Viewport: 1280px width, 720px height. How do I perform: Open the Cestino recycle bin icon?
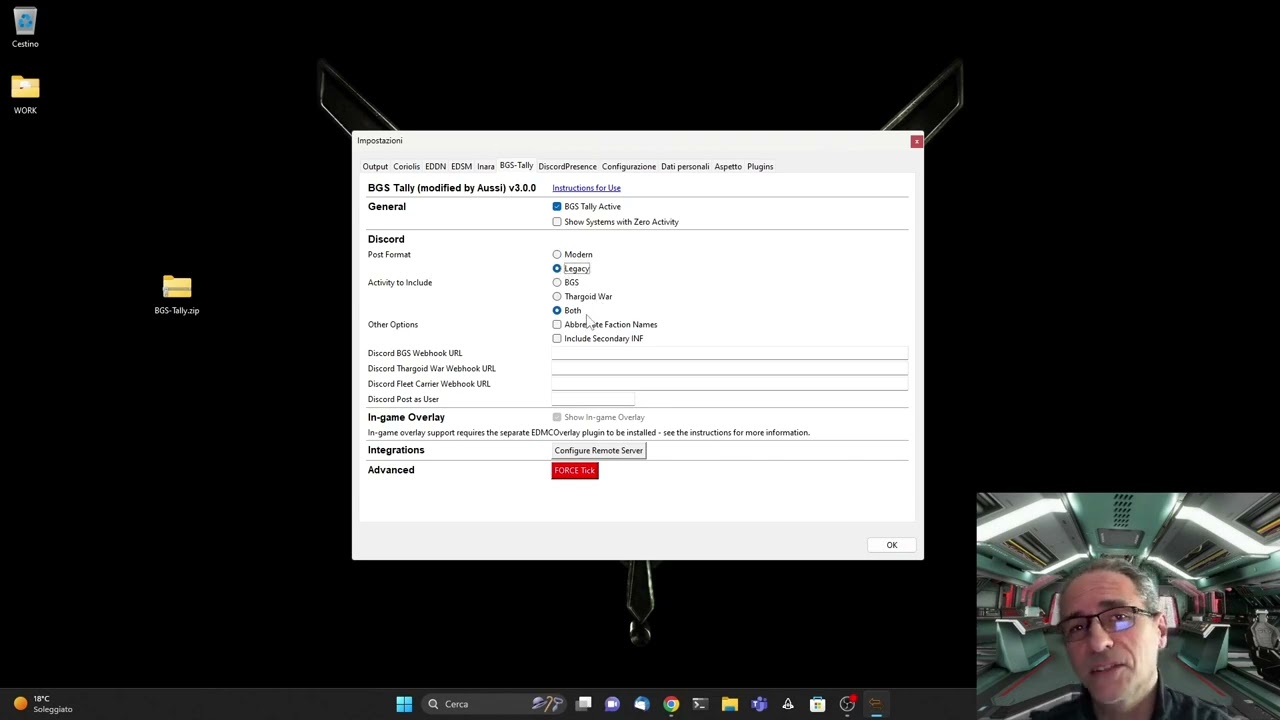pyautogui.click(x=25, y=28)
